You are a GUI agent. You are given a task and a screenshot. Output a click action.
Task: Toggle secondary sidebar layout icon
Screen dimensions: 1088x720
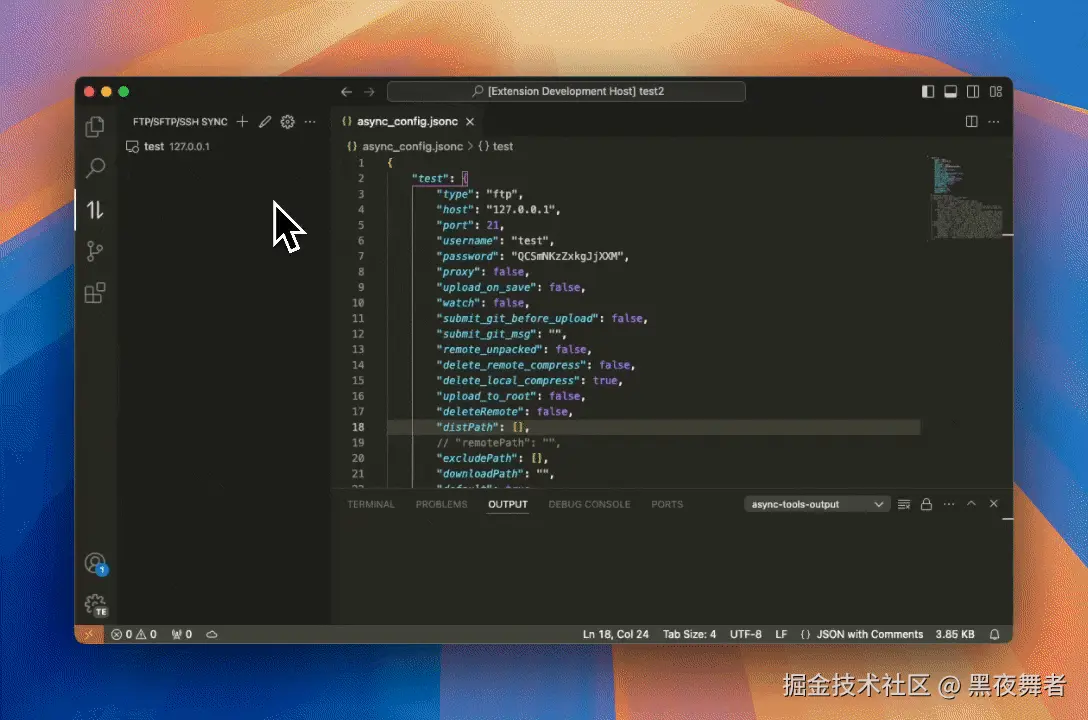[x=973, y=92]
